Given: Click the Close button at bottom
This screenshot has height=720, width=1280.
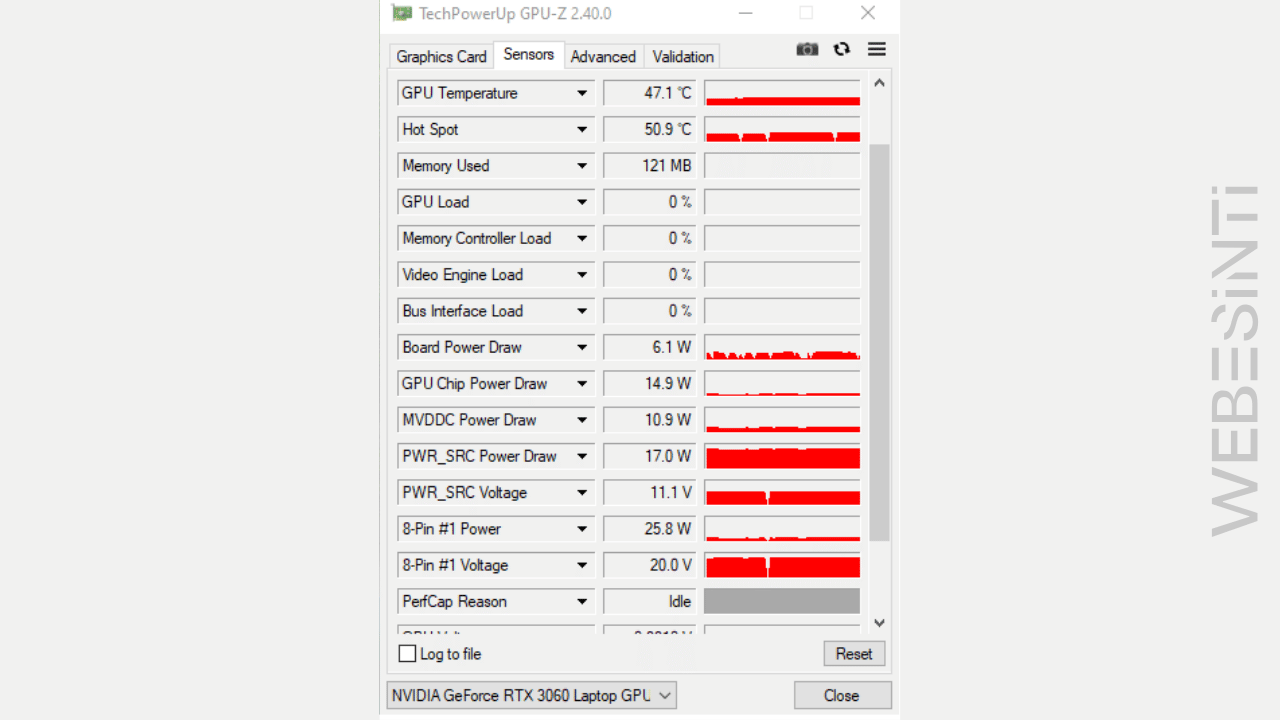Looking at the screenshot, I should 841,696.
